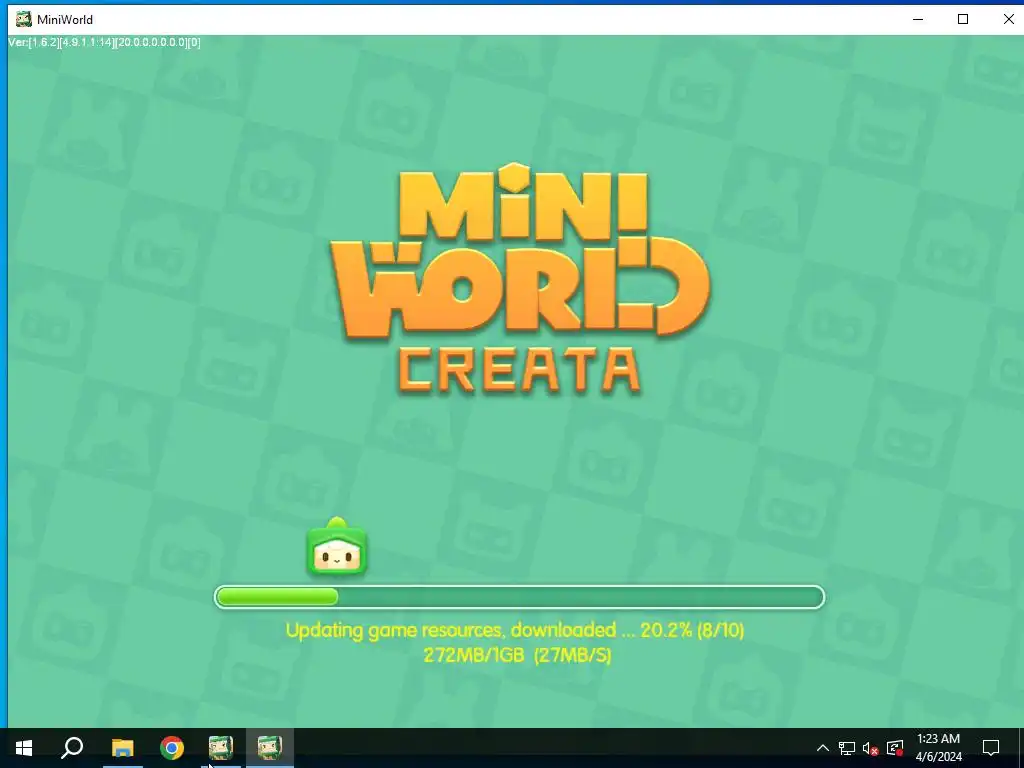Open File Explorer from the taskbar
1024x768 pixels.
tap(122, 748)
